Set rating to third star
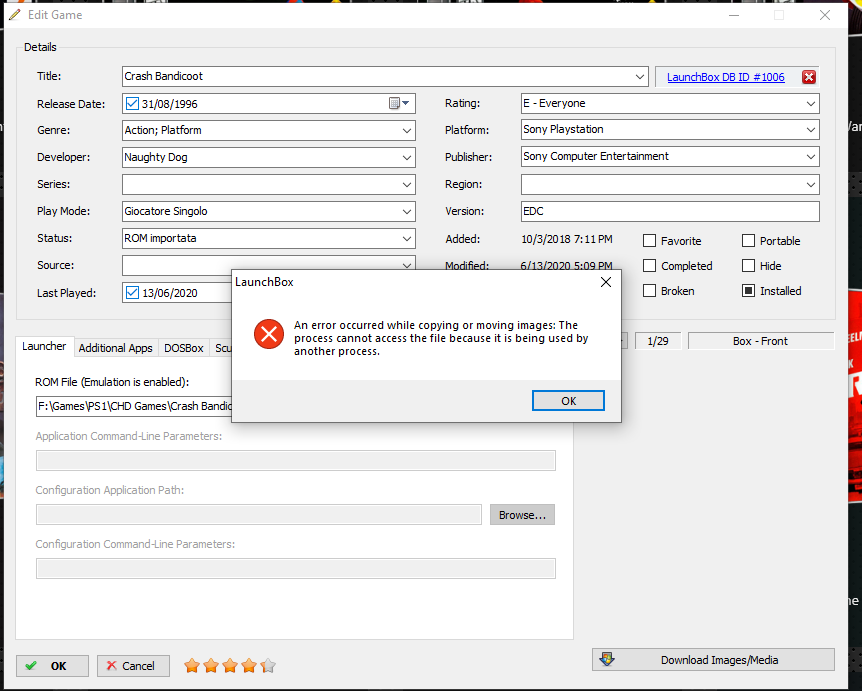This screenshot has width=862, height=691. tap(230, 666)
